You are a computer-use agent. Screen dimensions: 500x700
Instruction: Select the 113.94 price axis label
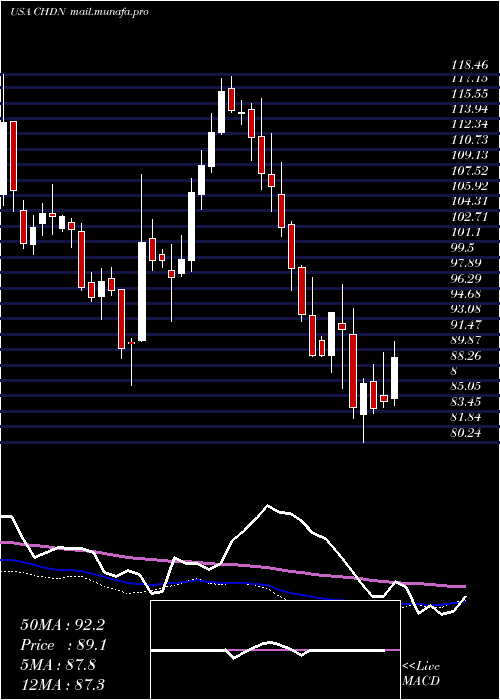[469, 109]
